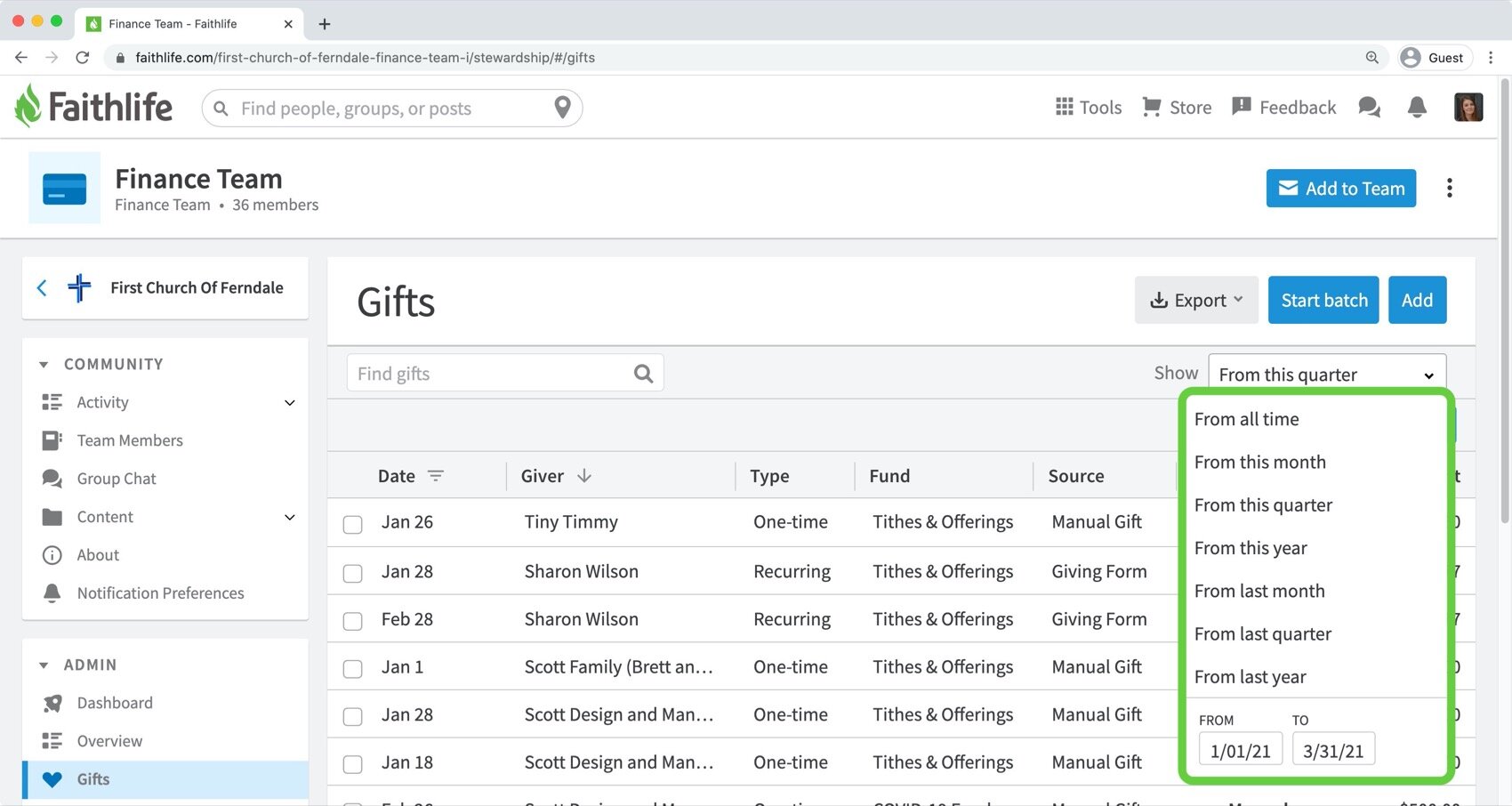The image size is (1512, 806).
Task: Open the admin Dashboard
Action: 115,703
